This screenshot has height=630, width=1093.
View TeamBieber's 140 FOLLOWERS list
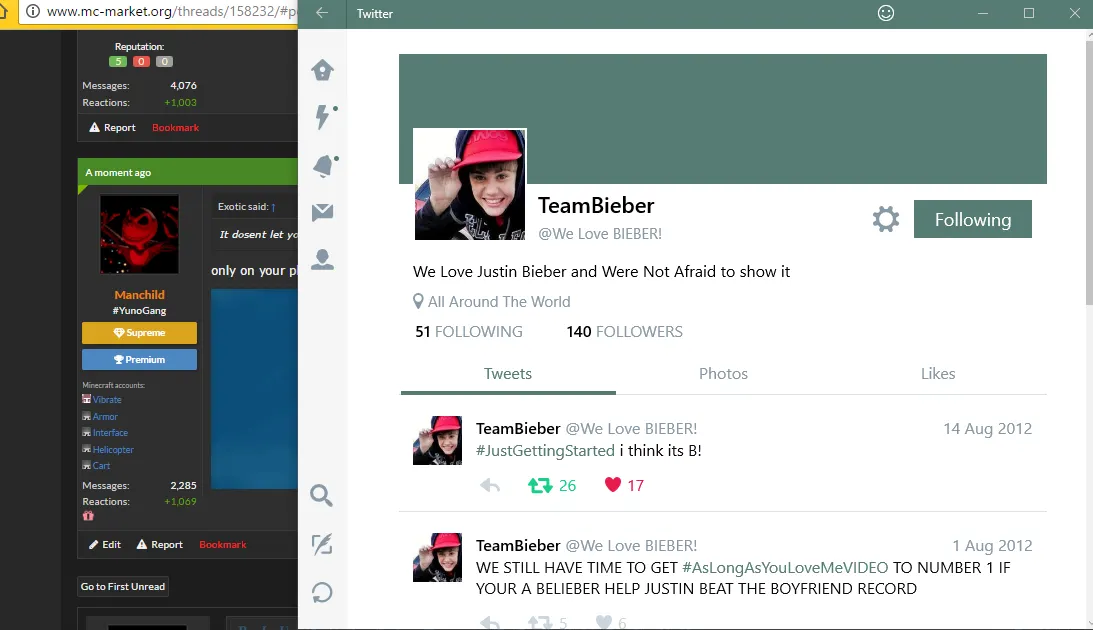(625, 332)
